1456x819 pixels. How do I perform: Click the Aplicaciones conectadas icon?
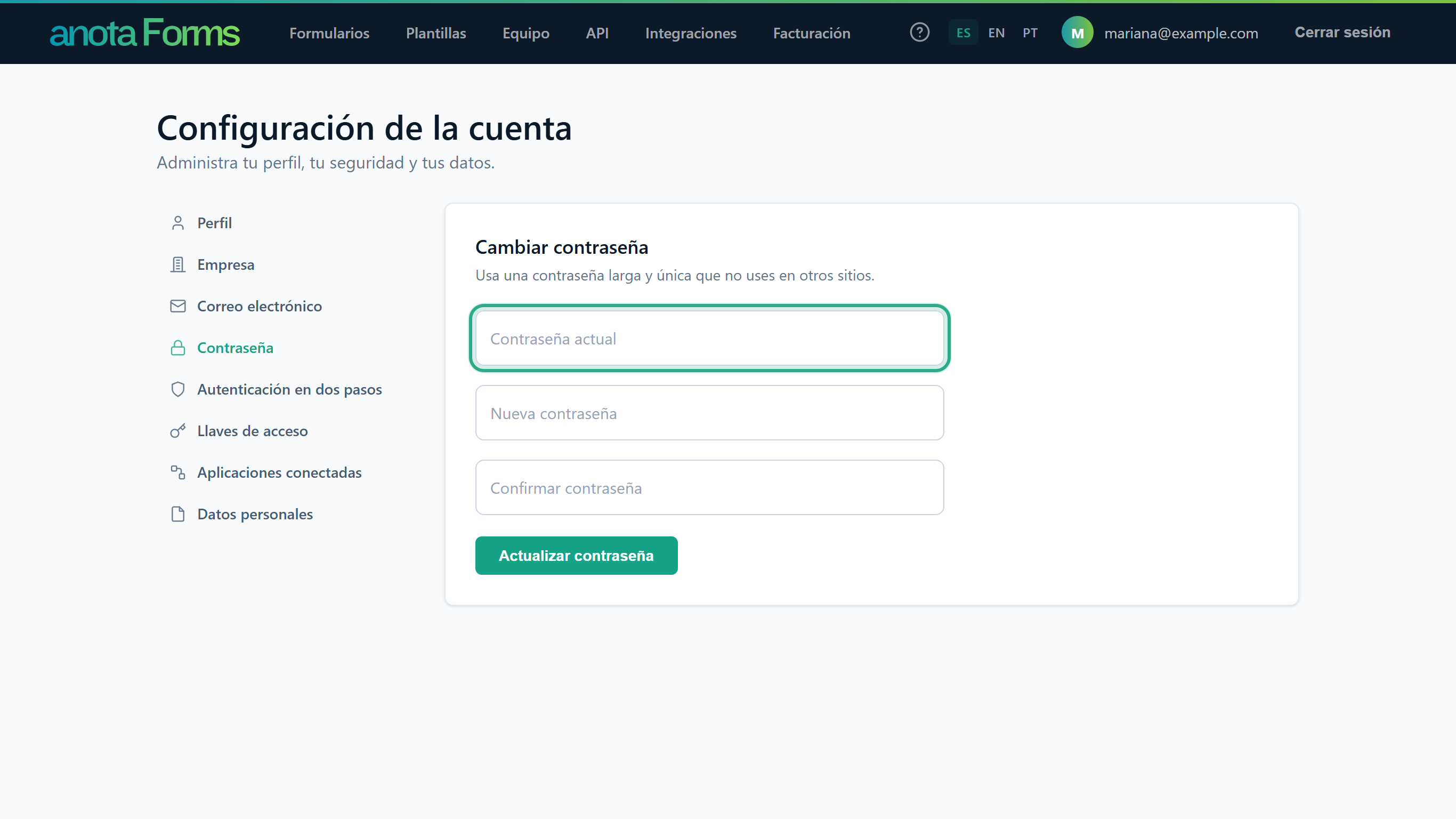(x=177, y=472)
